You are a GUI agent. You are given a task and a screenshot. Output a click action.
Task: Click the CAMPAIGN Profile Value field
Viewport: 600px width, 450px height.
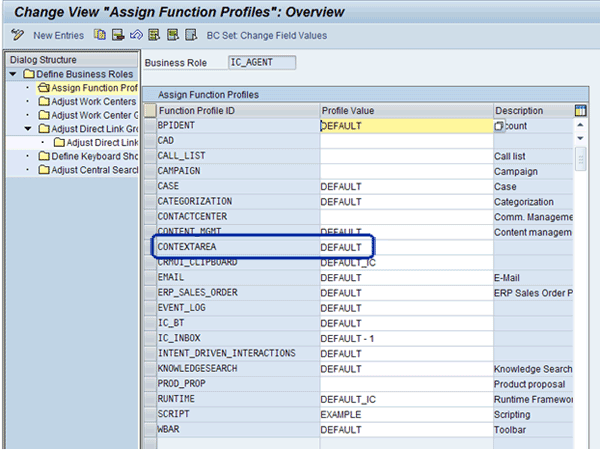406,171
